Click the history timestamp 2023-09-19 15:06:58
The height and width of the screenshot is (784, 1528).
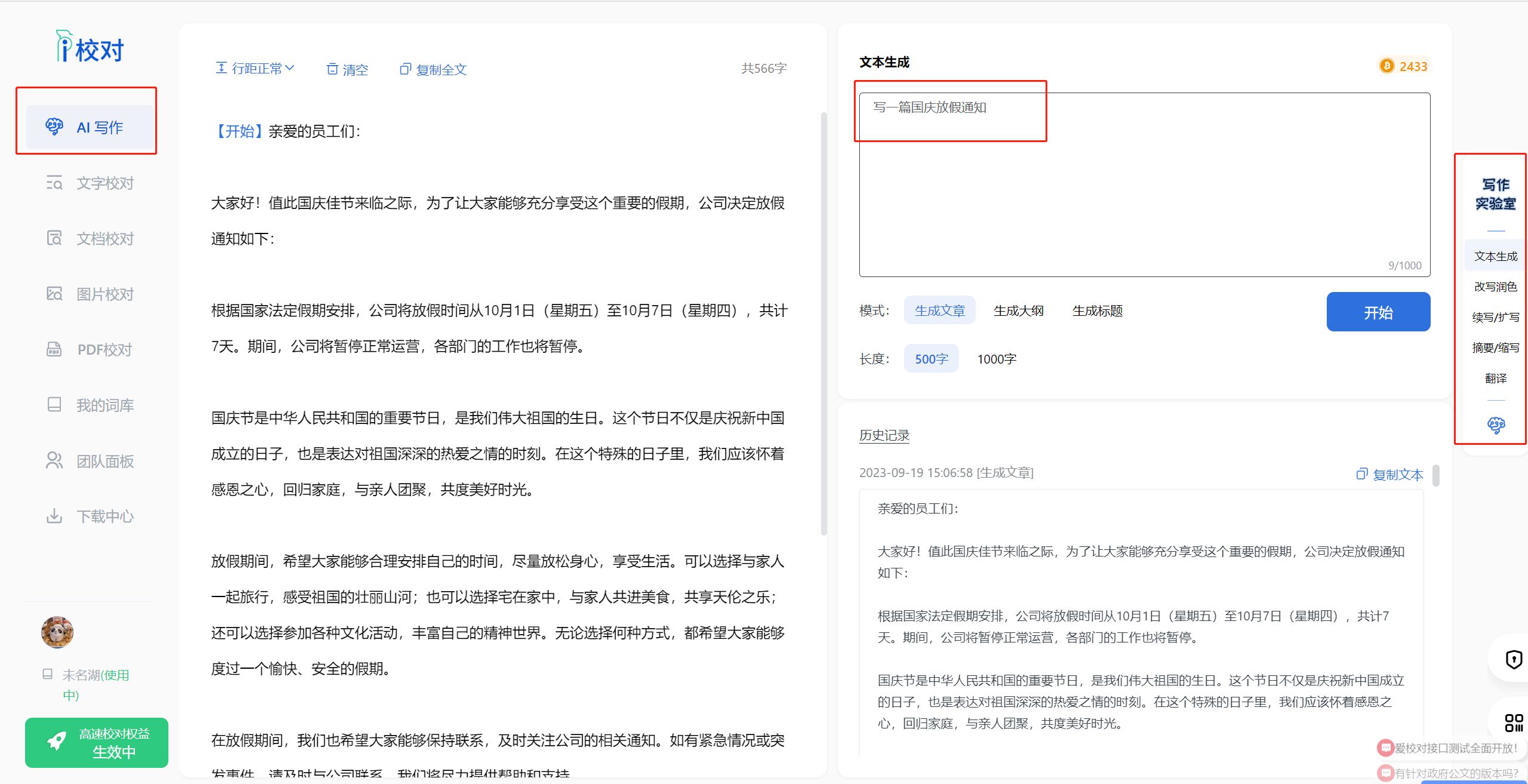click(x=917, y=473)
